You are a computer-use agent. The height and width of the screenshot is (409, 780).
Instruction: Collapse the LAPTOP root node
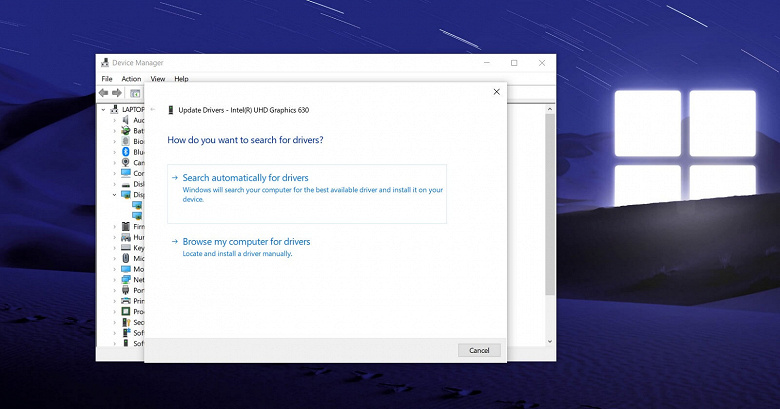103,109
